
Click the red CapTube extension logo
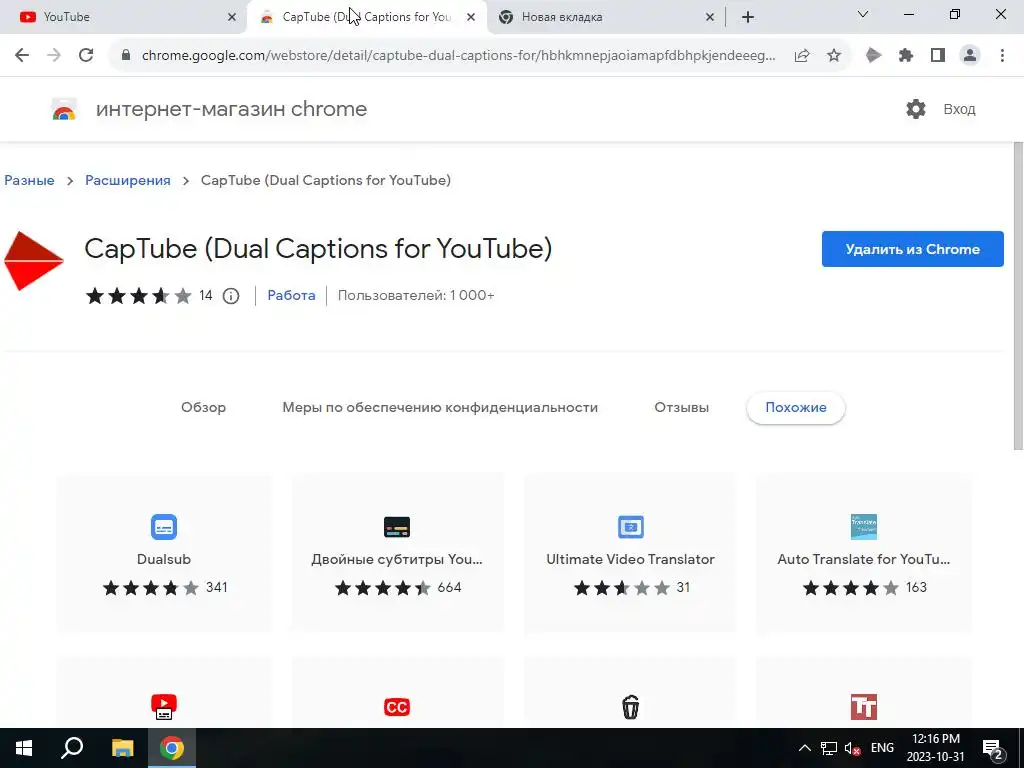tap(33, 261)
